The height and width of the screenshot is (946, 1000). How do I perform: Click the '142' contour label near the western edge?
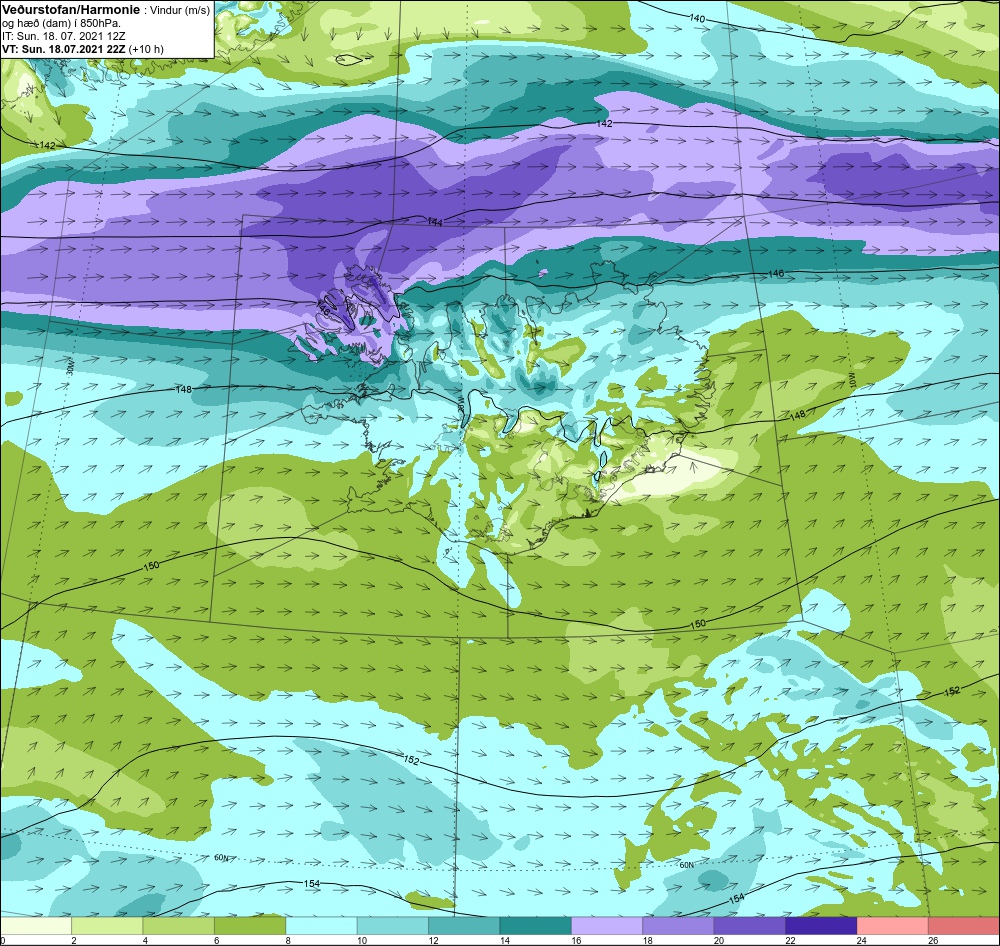(x=47, y=145)
